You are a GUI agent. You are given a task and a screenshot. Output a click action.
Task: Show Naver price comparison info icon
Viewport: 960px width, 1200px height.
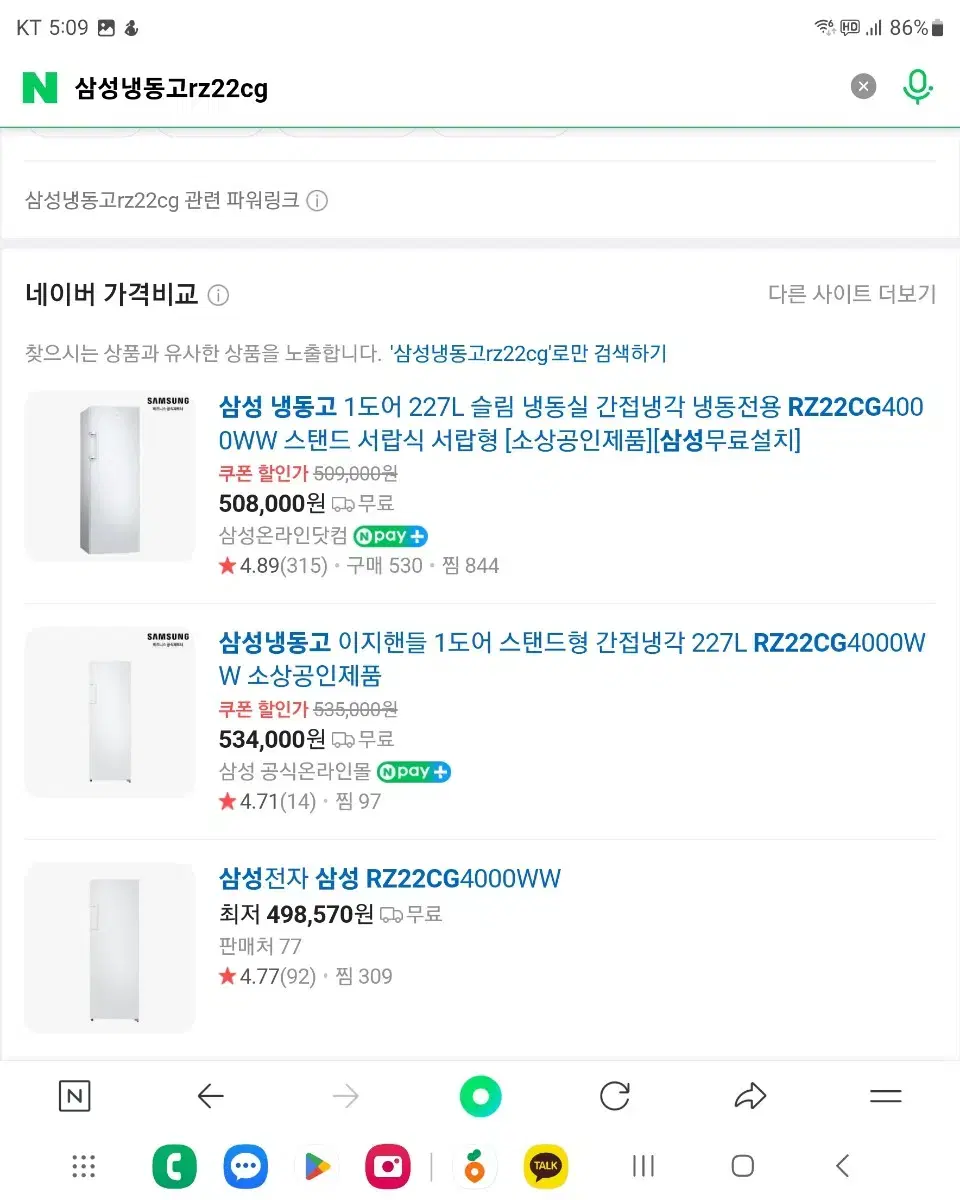(x=218, y=295)
